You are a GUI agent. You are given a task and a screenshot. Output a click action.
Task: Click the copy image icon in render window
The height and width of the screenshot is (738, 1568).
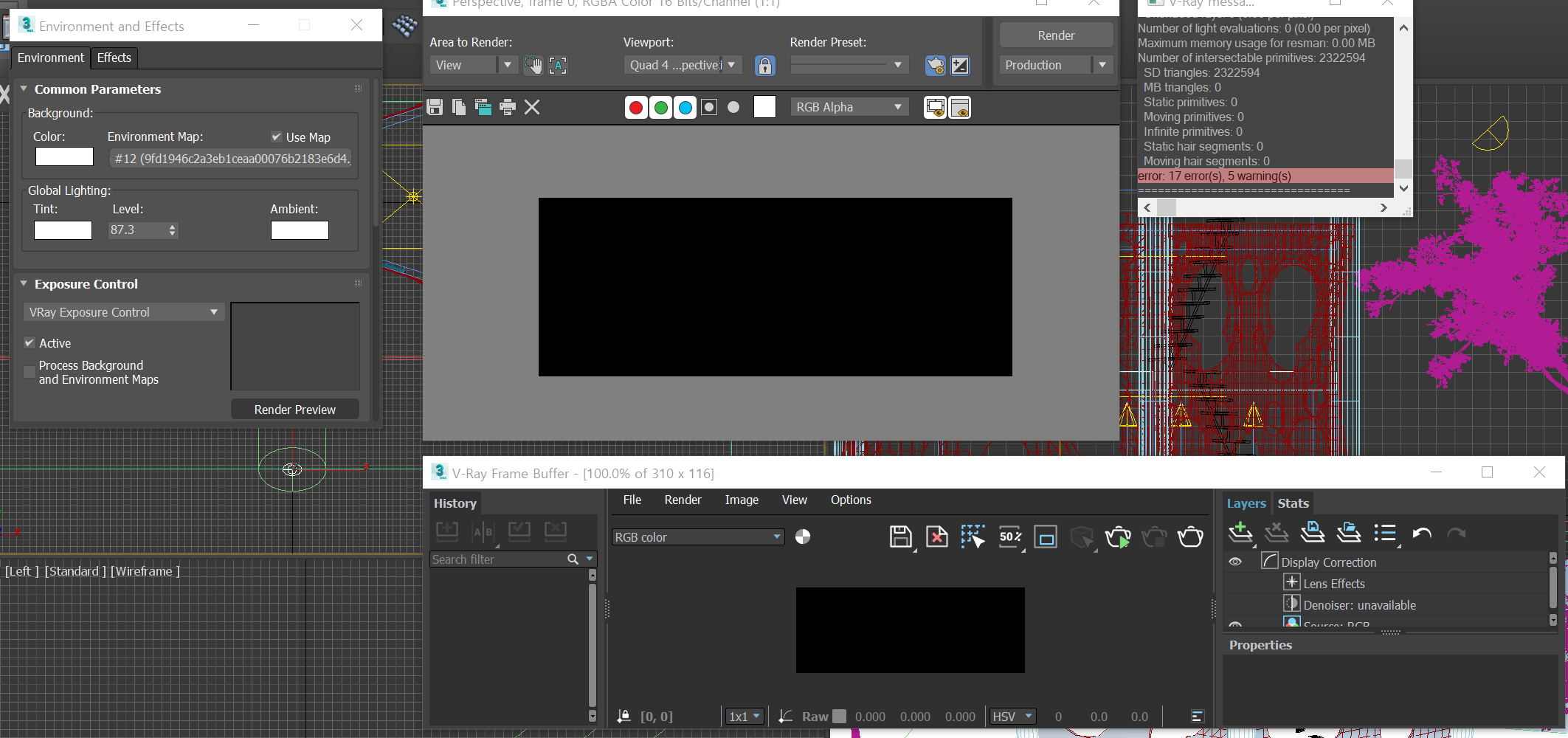[459, 107]
